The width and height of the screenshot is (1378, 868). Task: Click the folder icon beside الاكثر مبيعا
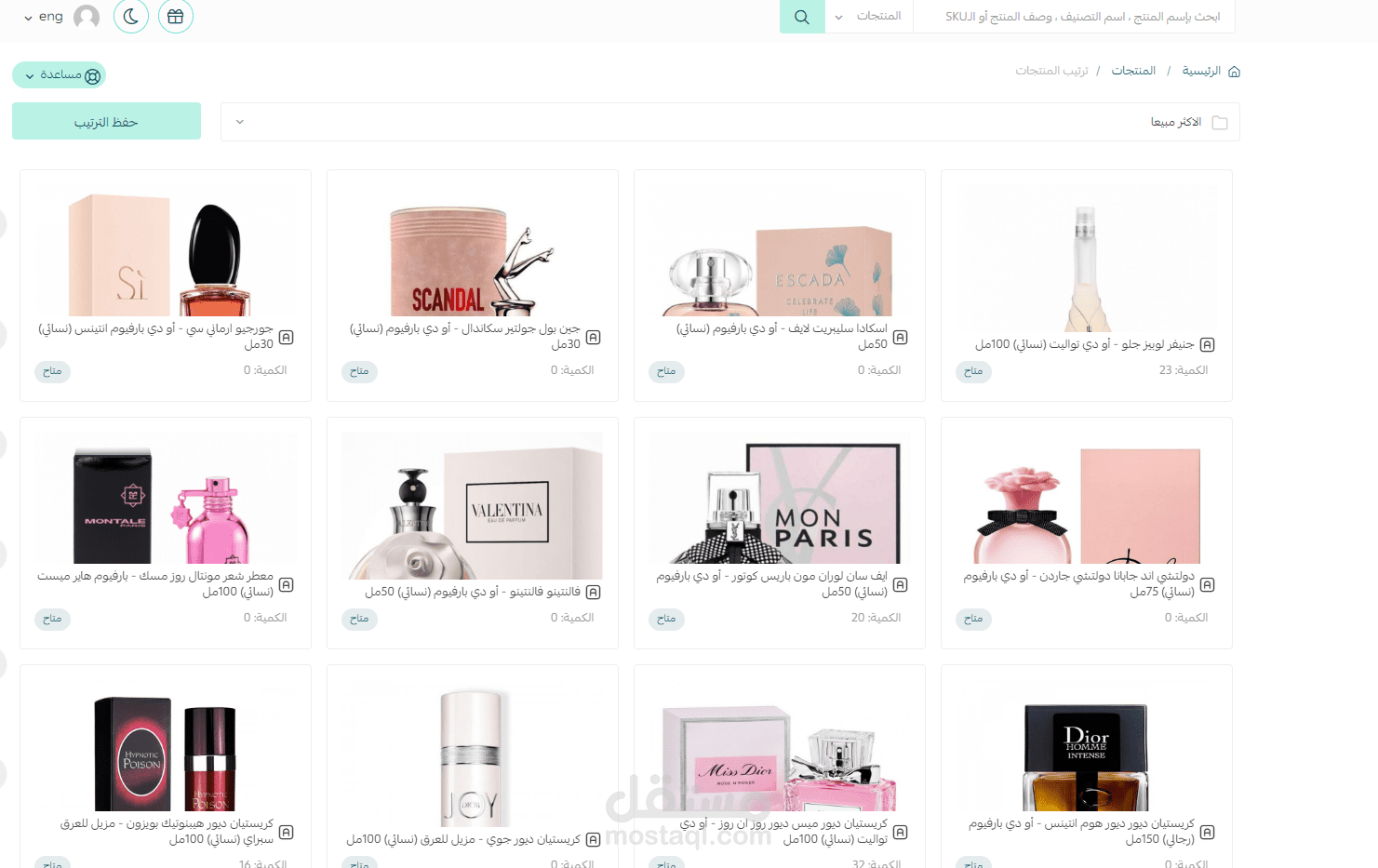pos(1220,123)
